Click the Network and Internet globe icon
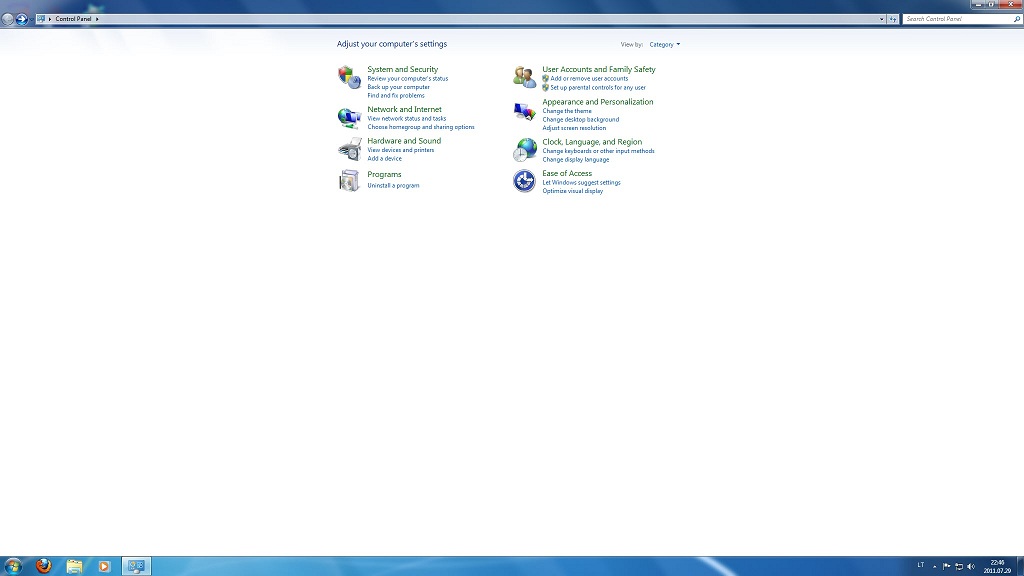This screenshot has height=576, width=1024. coord(349,117)
